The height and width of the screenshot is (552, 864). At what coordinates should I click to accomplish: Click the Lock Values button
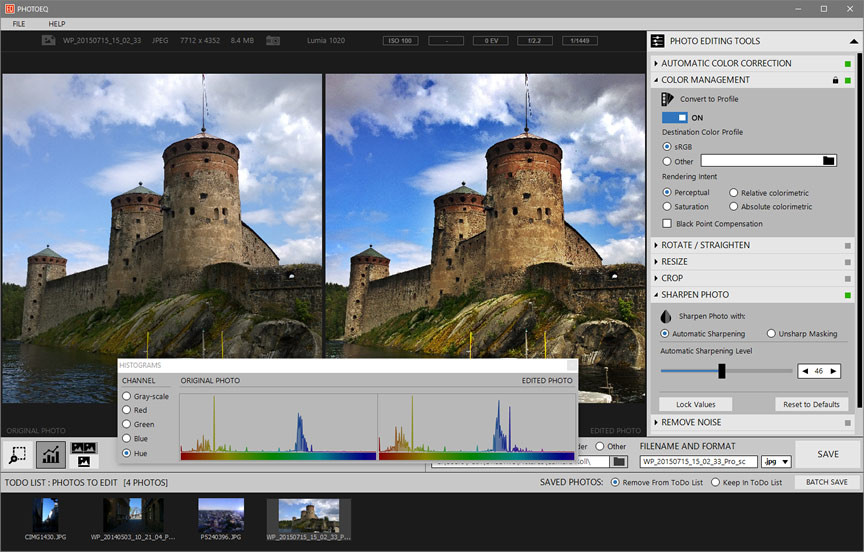(x=695, y=404)
